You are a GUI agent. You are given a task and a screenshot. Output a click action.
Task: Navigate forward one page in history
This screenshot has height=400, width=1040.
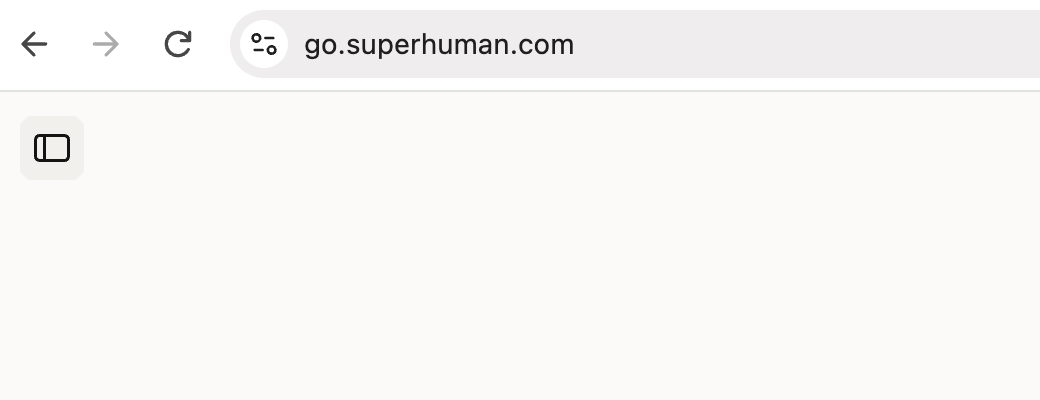[x=105, y=44]
